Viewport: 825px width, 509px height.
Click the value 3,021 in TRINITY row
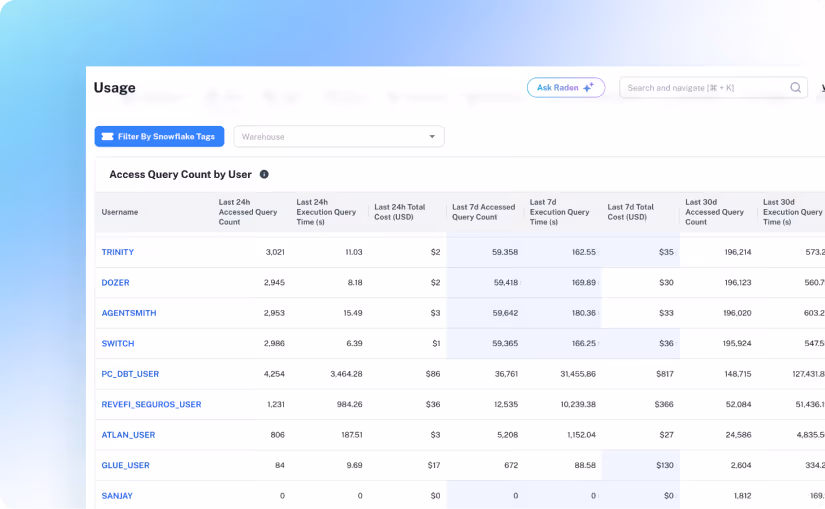pyautogui.click(x=275, y=252)
